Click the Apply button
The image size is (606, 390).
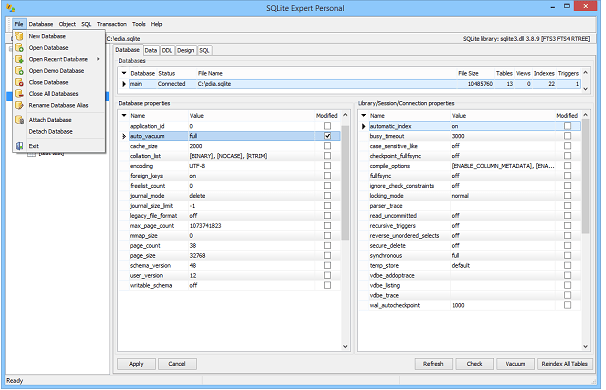point(136,364)
